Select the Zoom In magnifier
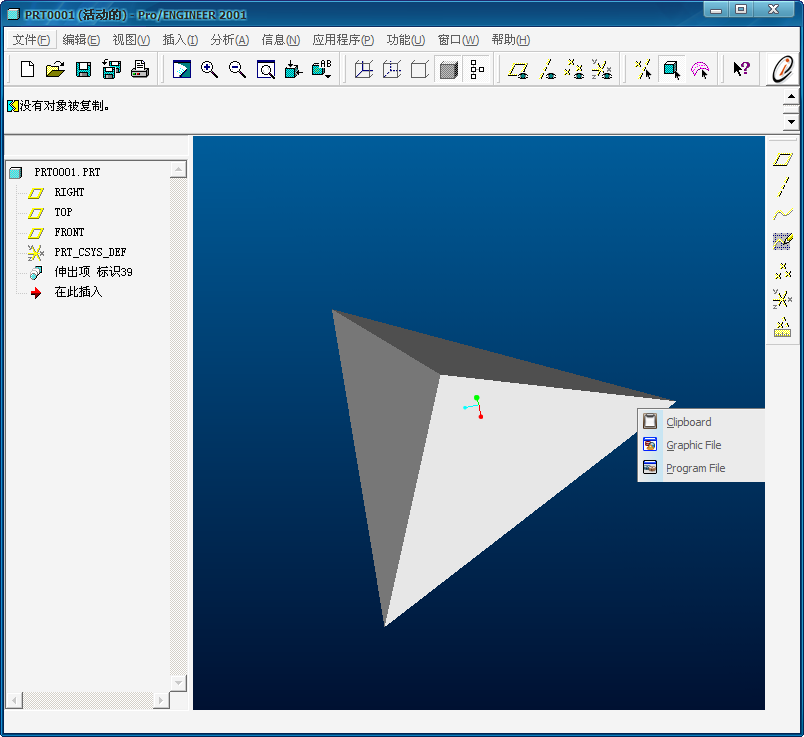The height and width of the screenshot is (737, 804). coord(209,69)
